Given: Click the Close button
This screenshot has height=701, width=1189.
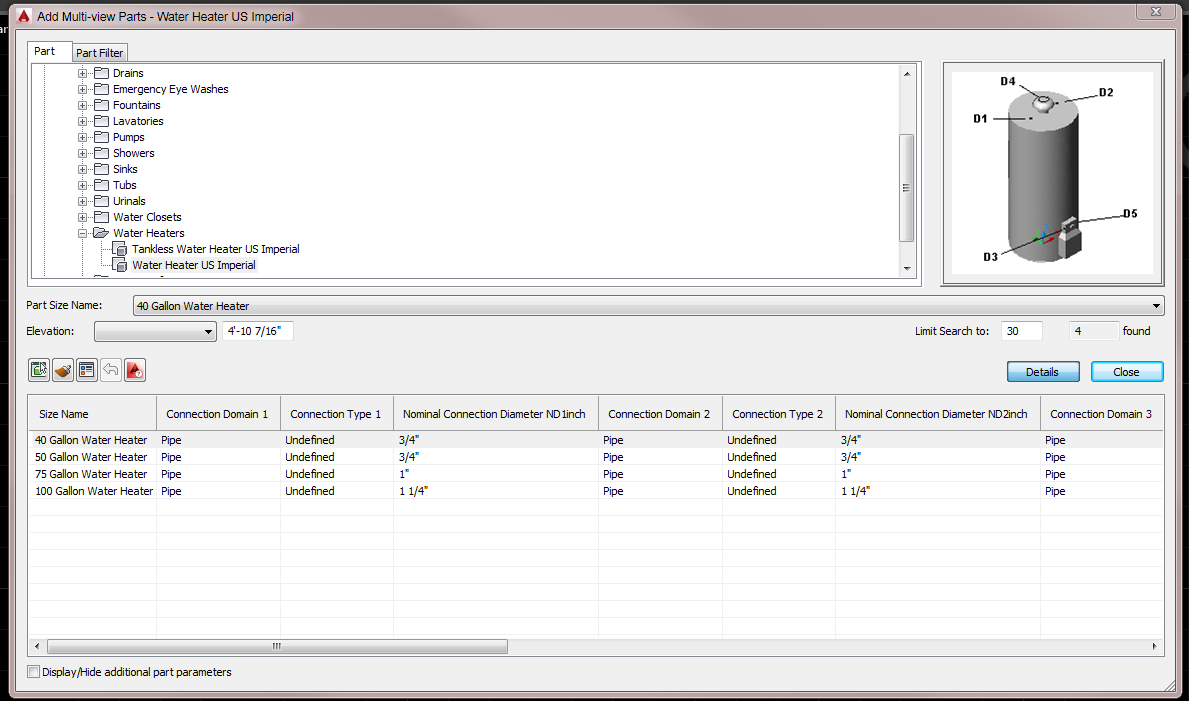Looking at the screenshot, I should click(1127, 372).
